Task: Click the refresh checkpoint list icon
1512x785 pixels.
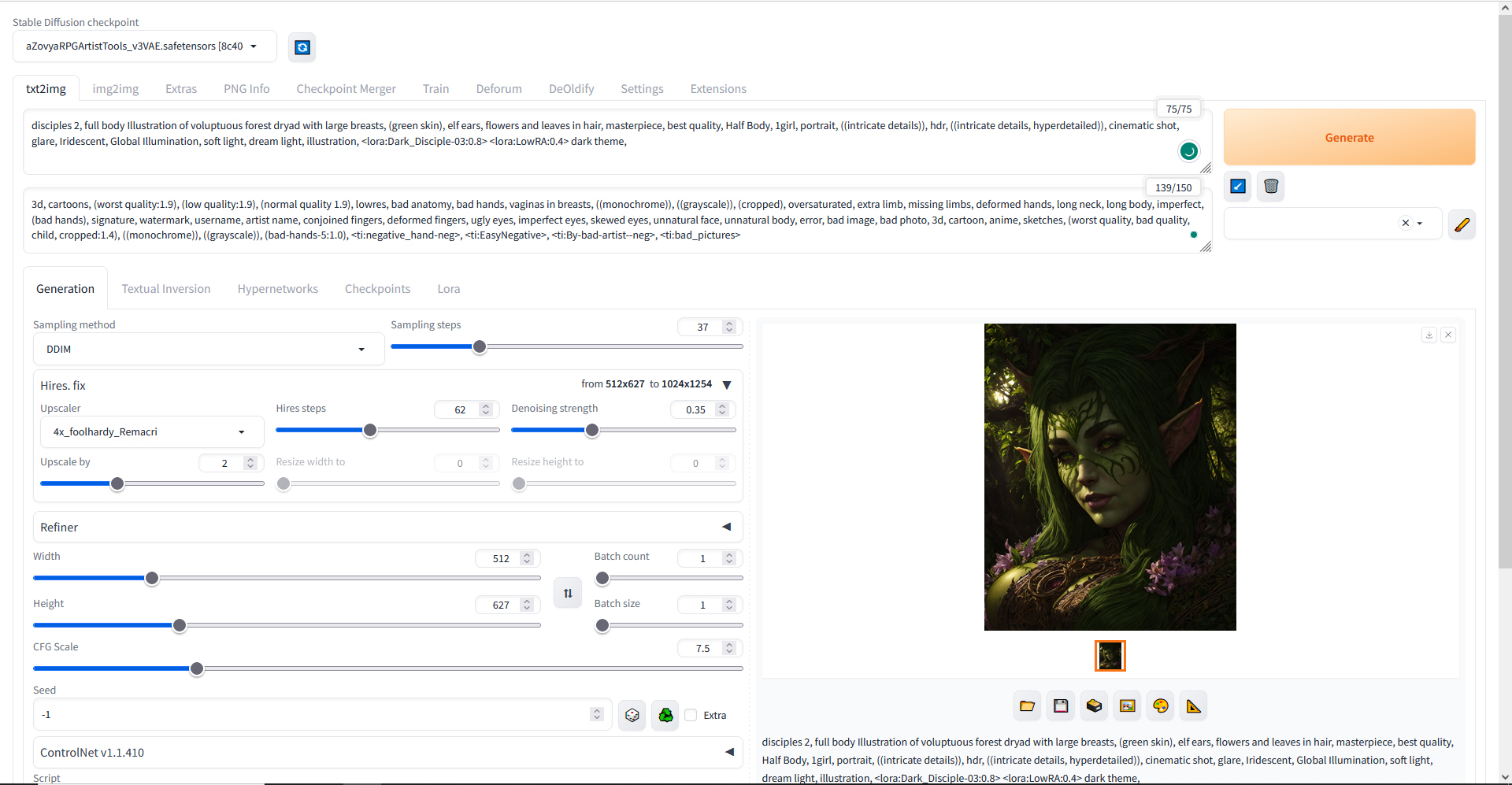Action: [302, 47]
